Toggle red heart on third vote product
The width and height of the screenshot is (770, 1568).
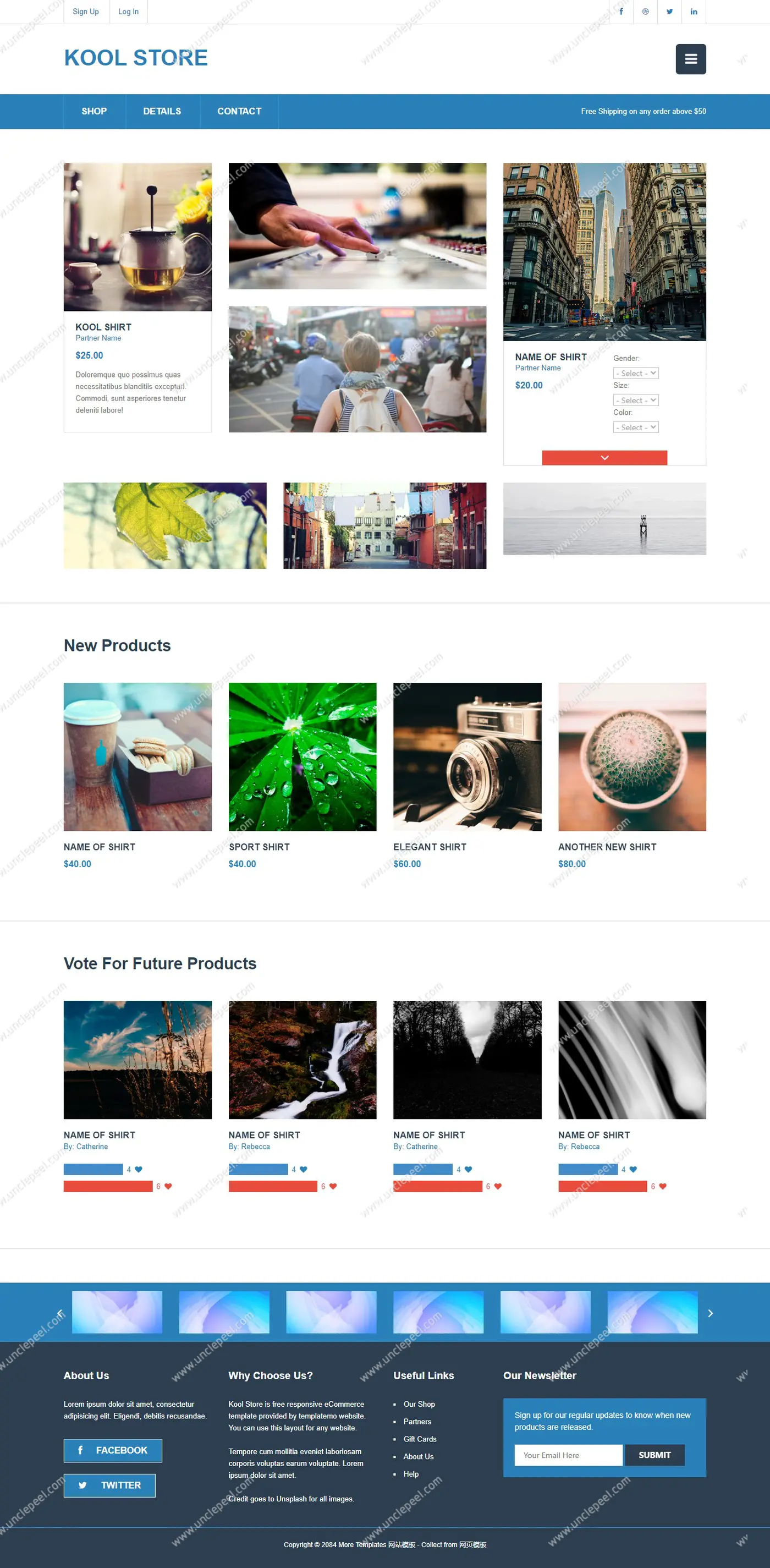pos(498,1186)
